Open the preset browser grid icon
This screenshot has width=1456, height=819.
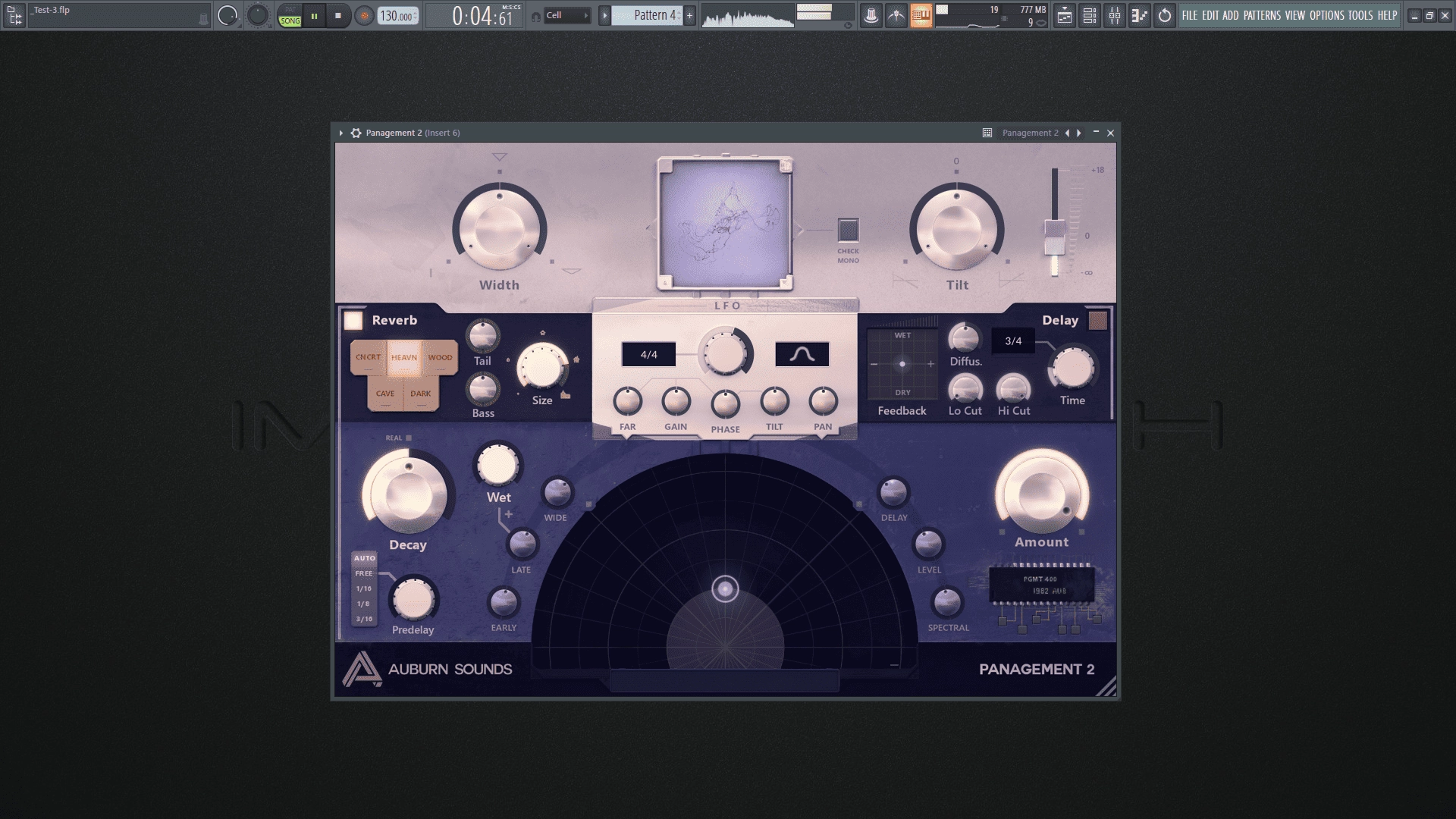coord(987,133)
